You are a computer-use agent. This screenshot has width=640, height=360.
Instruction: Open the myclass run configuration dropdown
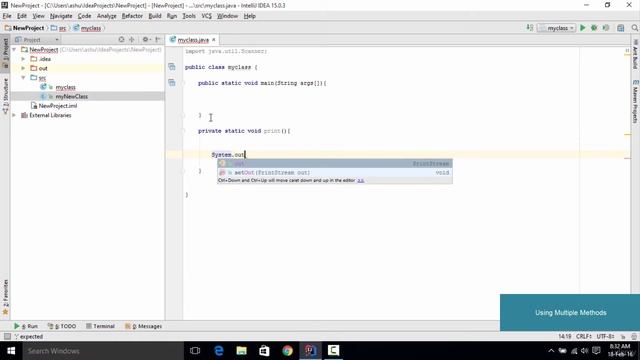(557, 28)
